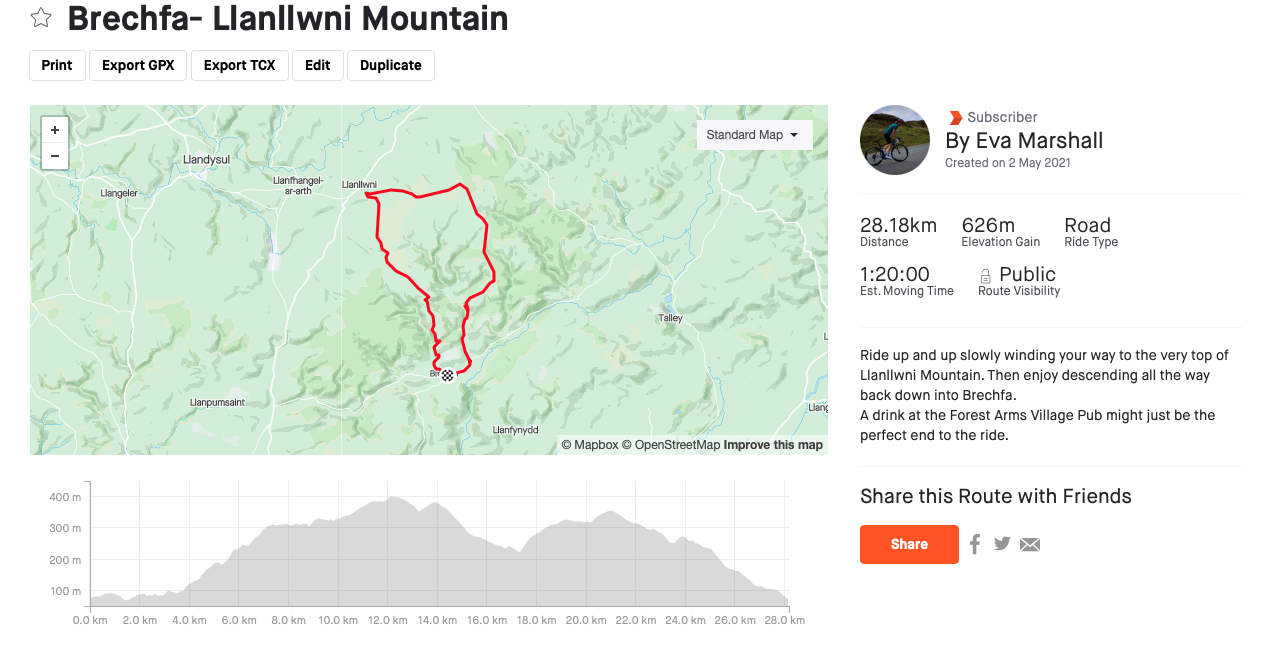This screenshot has width=1279, height=646.
Task: Share the route via email
Action: (1030, 543)
